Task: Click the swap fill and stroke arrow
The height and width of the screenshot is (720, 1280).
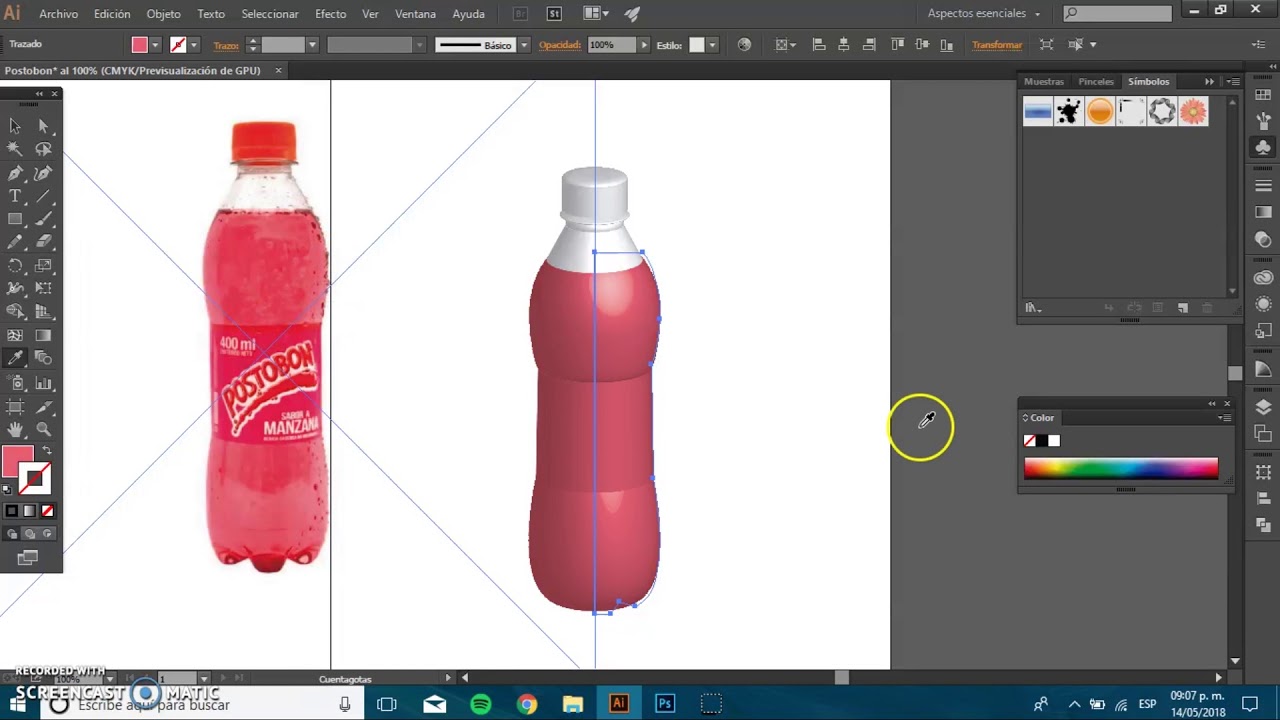Action: point(46,451)
